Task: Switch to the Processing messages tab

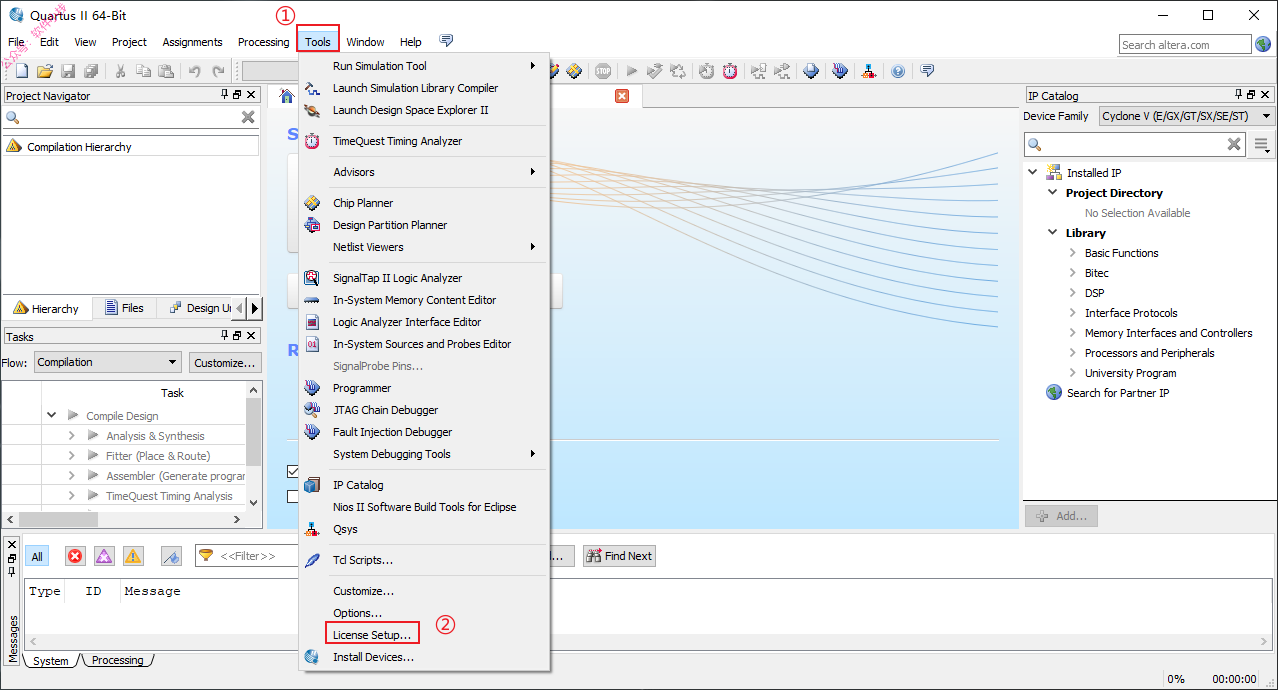Action: pos(118,660)
